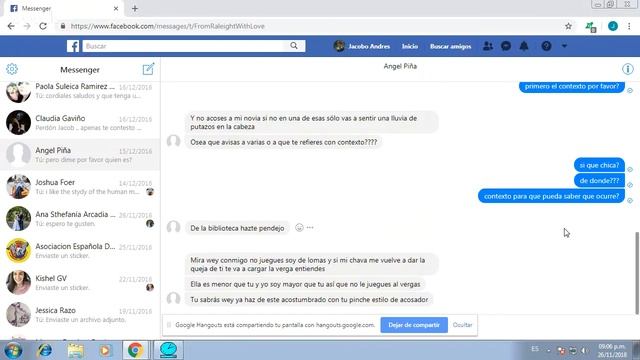The image size is (640, 360).
Task: Open notifications bell icon
Action: click(x=524, y=46)
